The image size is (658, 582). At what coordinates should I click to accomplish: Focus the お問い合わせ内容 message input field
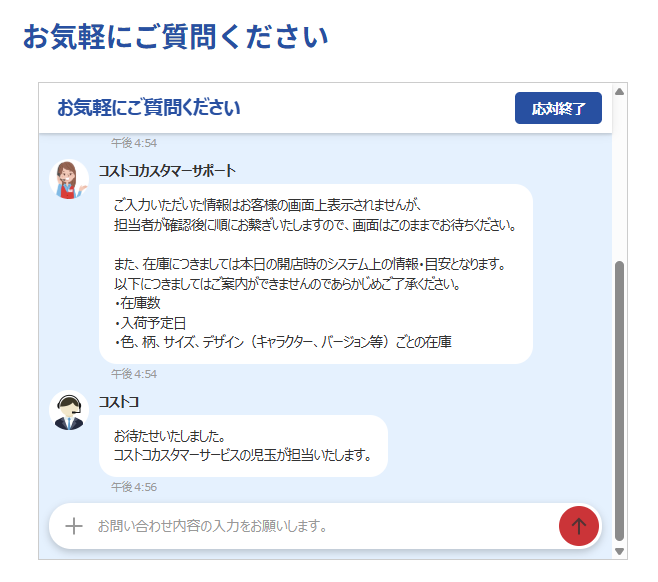click(323, 526)
